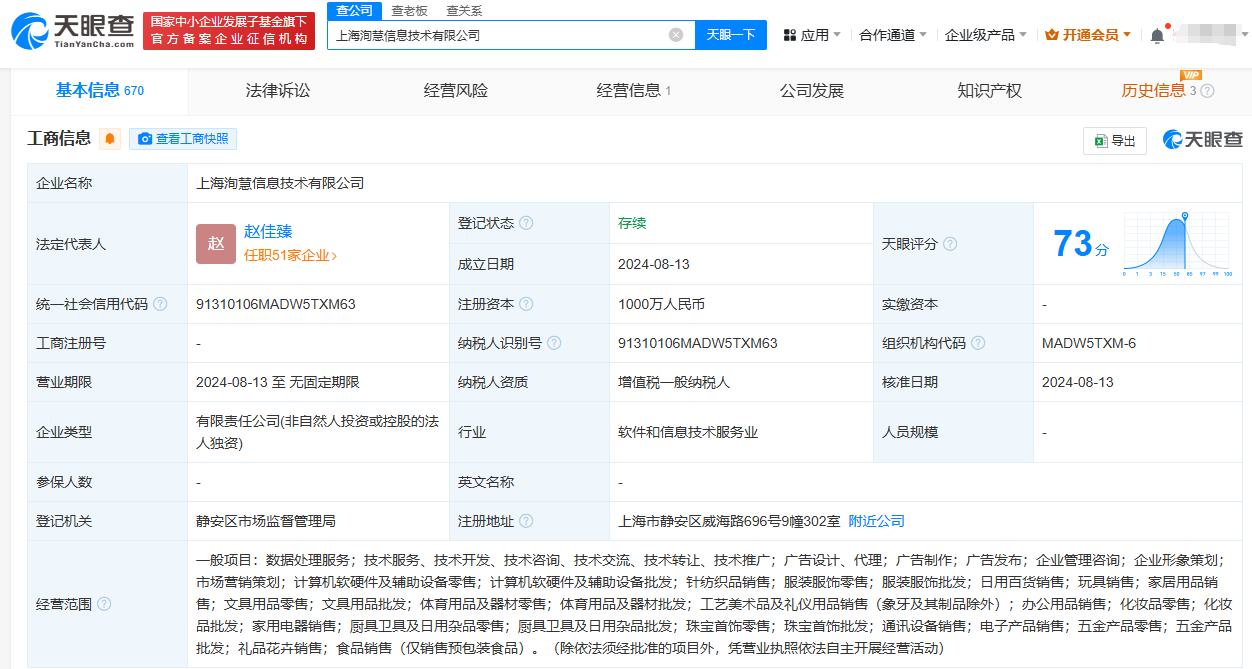This screenshot has height=669, width=1252.
Task: Click the registered capital 1000万人民币
Action: (662, 304)
